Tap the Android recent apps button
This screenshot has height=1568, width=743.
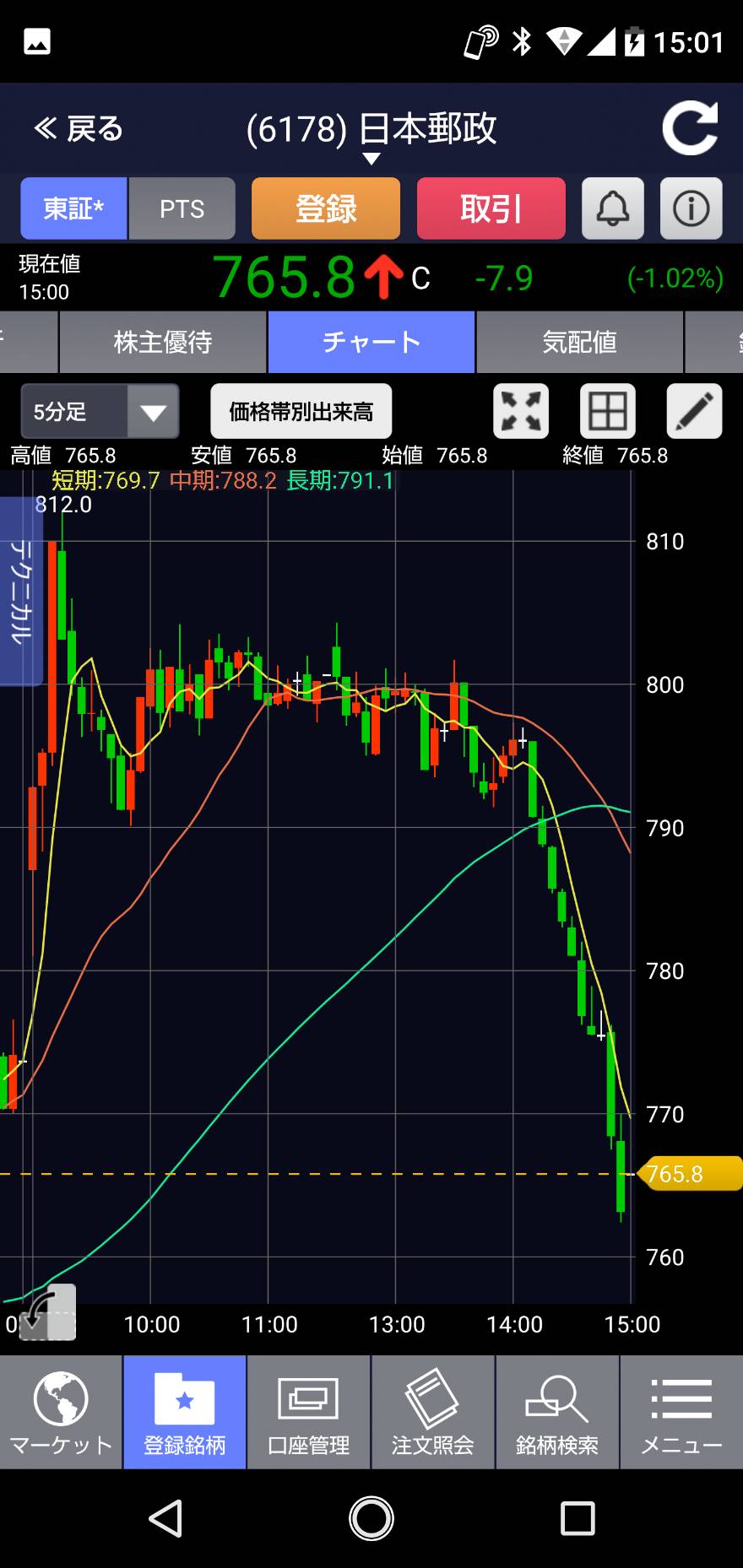[578, 1518]
